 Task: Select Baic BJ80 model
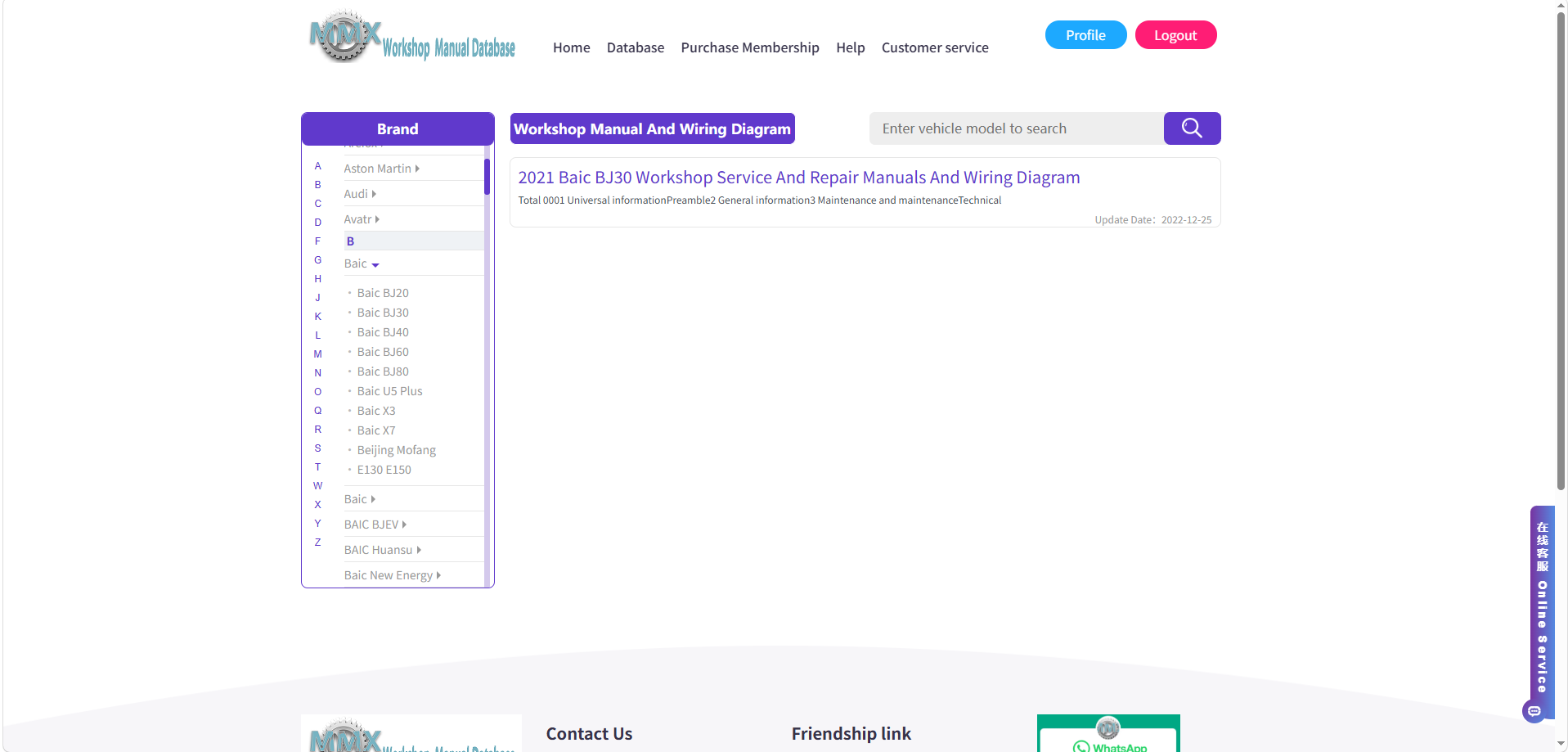(383, 371)
